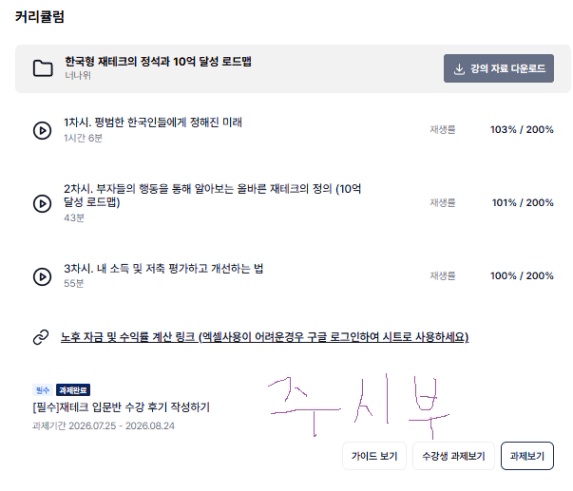This screenshot has height=491, width=573.
Task: Open the 노후 자금 및 수익률 계산 링크
Action: pos(265,336)
